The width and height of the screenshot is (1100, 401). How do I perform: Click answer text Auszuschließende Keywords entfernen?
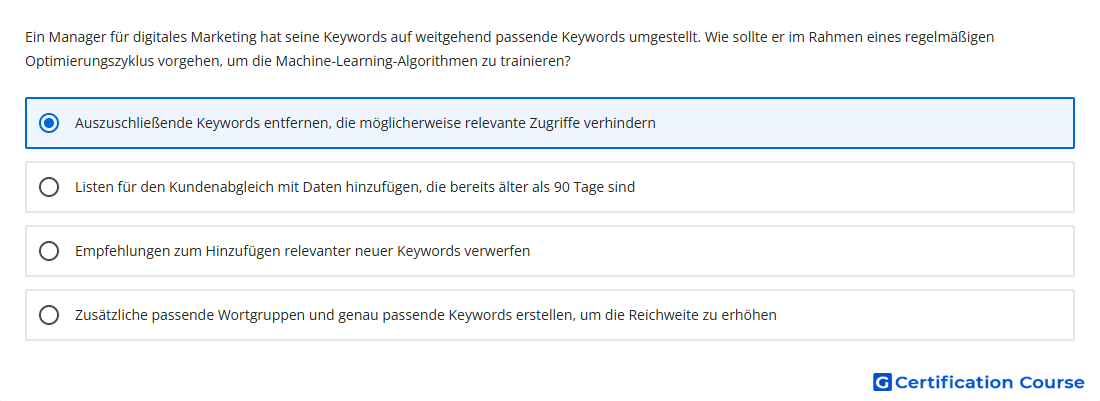click(x=365, y=123)
